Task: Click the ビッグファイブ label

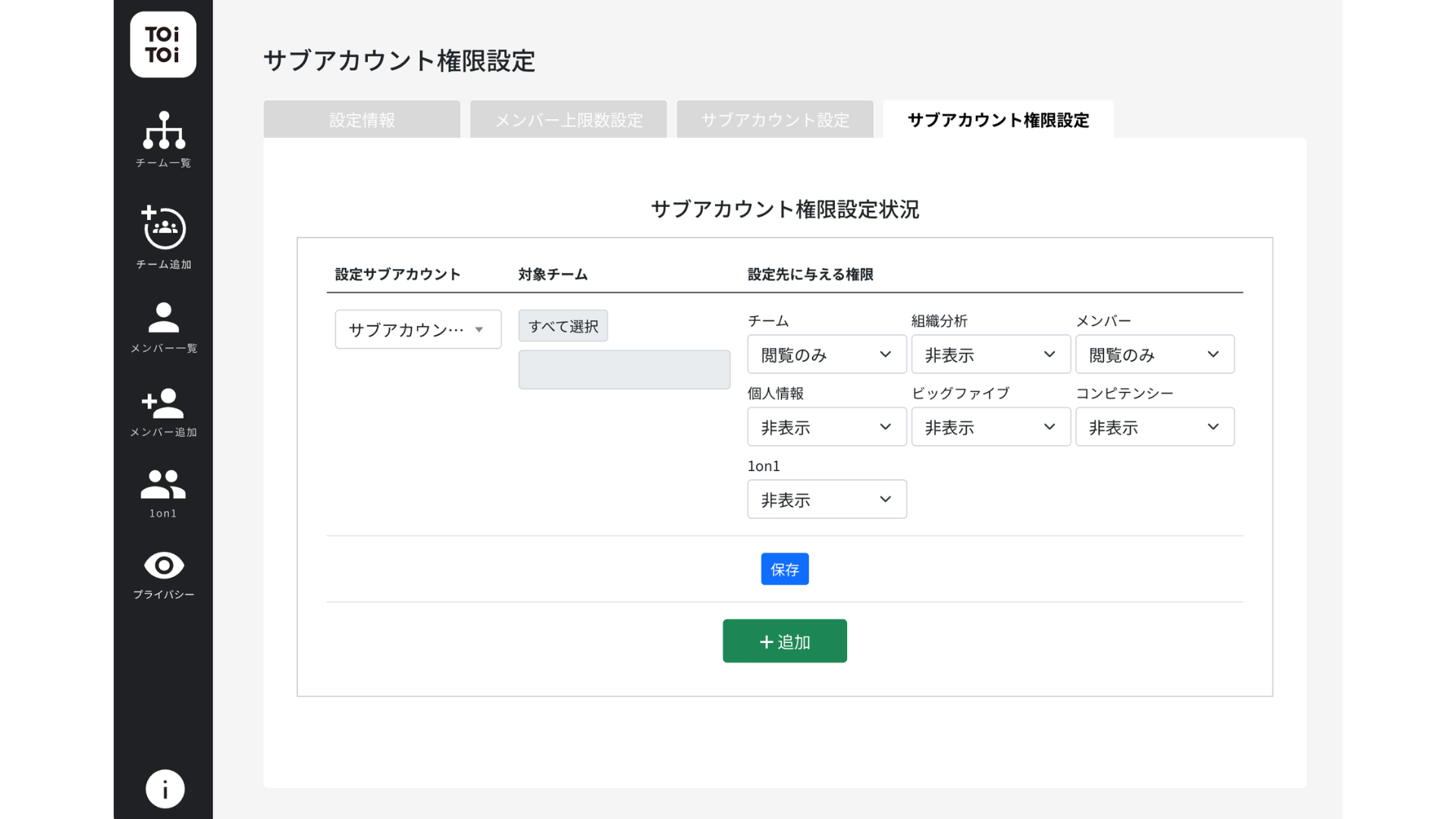Action: (961, 393)
